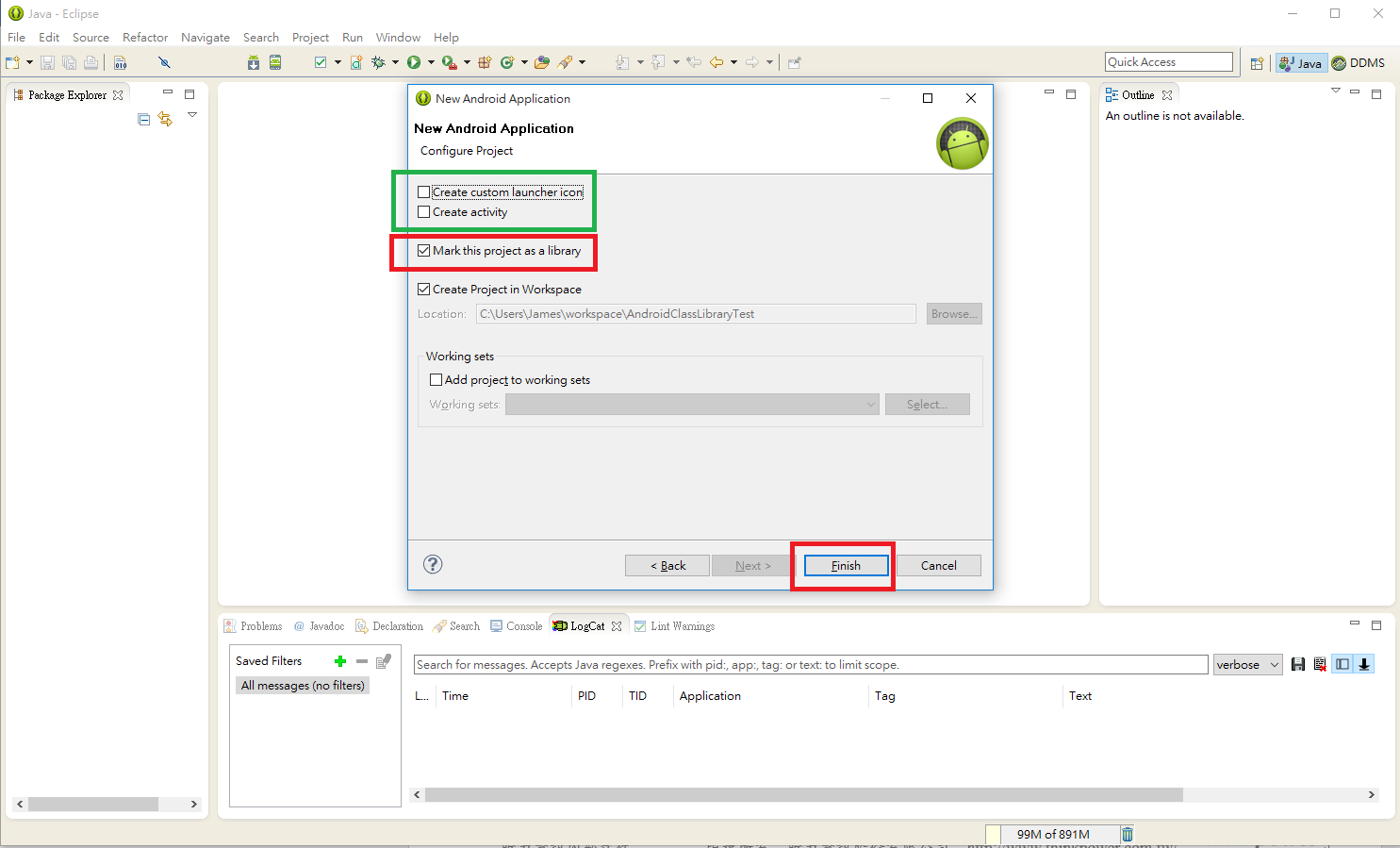Image resolution: width=1400 pixels, height=848 pixels.
Task: Open the verbose log level dropdown
Action: 1248,665
